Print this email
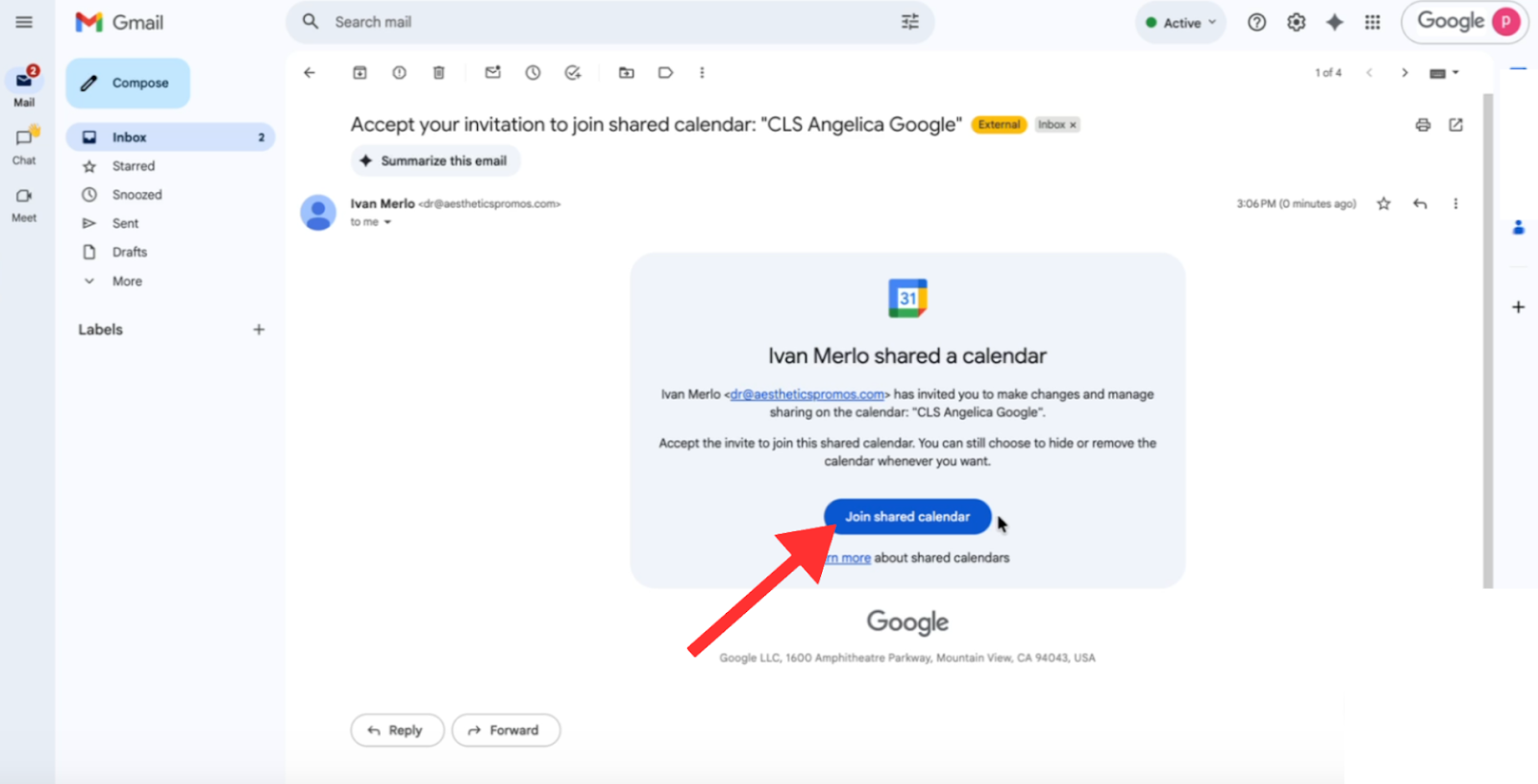1538x784 pixels. [1423, 125]
